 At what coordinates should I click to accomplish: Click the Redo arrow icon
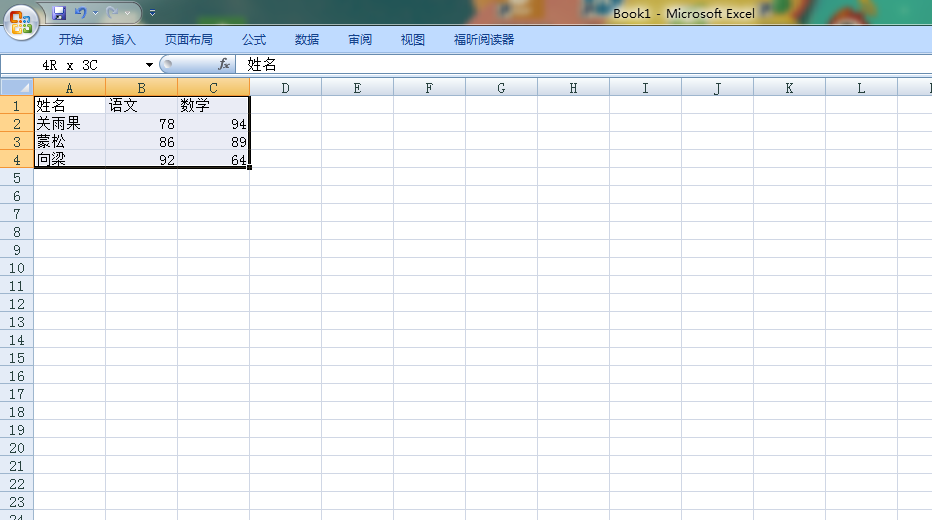click(112, 12)
